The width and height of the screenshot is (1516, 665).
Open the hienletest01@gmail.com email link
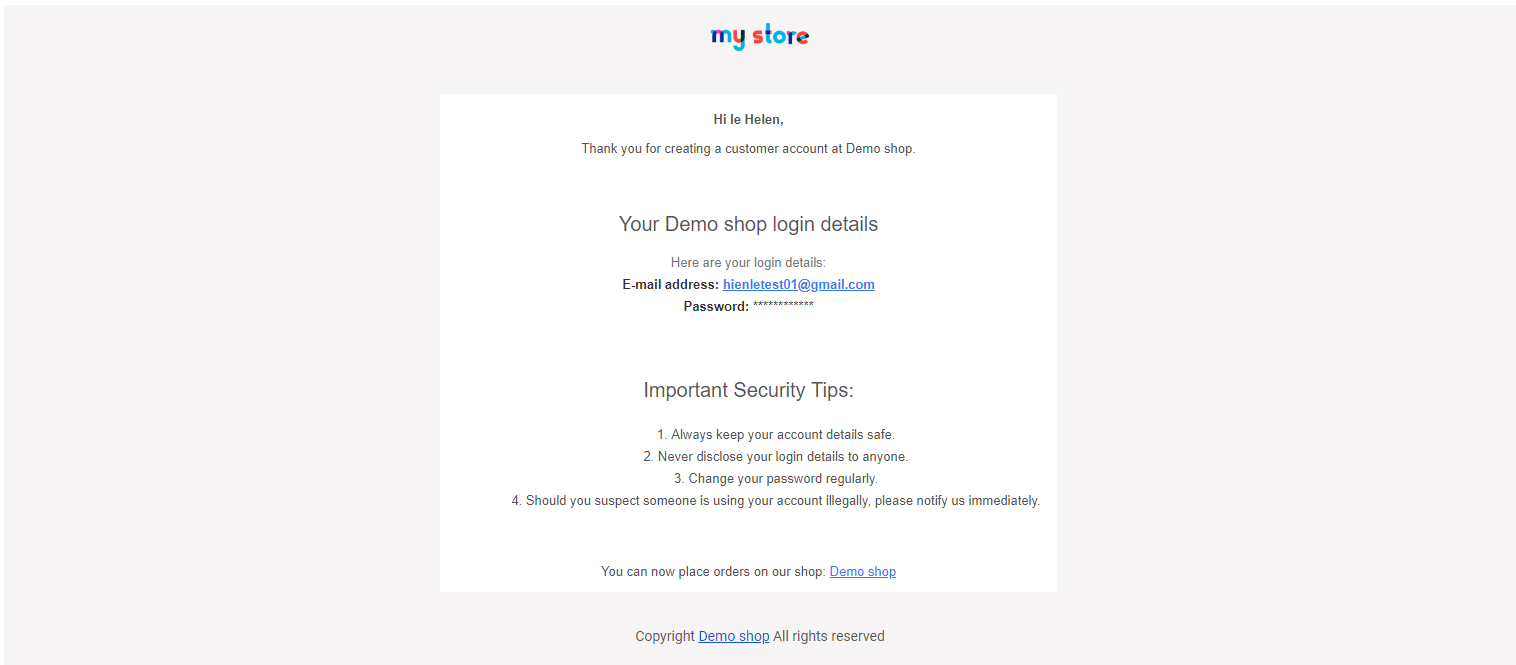click(798, 285)
